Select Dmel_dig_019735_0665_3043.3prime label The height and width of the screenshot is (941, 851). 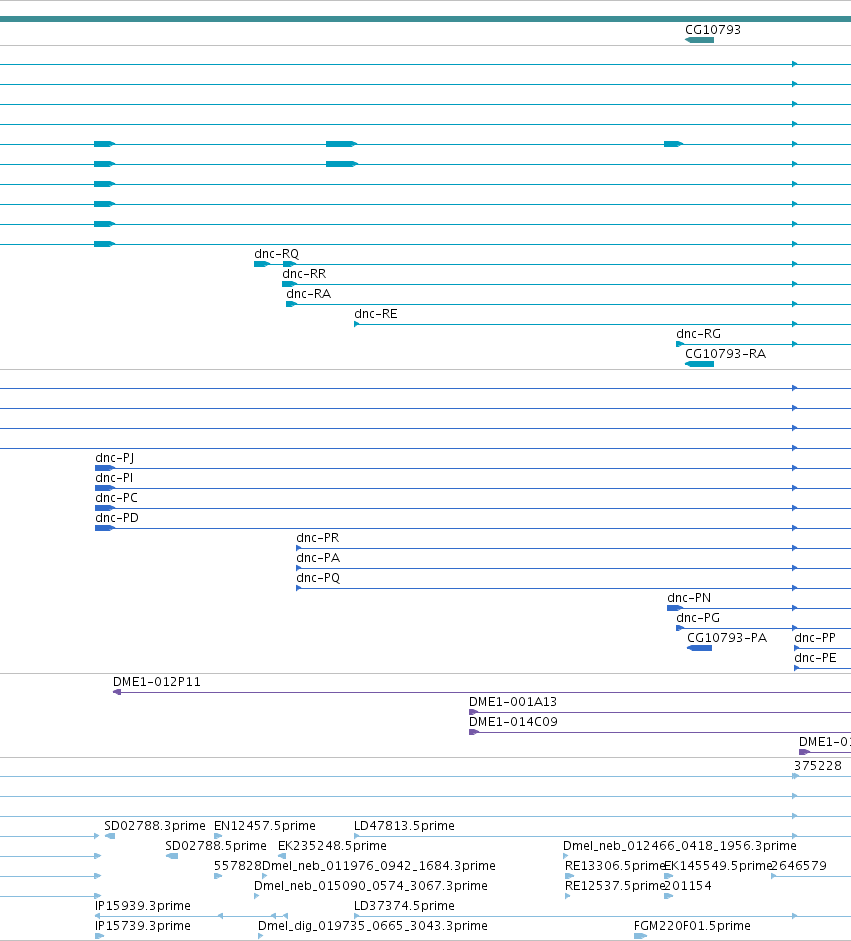tap(373, 925)
